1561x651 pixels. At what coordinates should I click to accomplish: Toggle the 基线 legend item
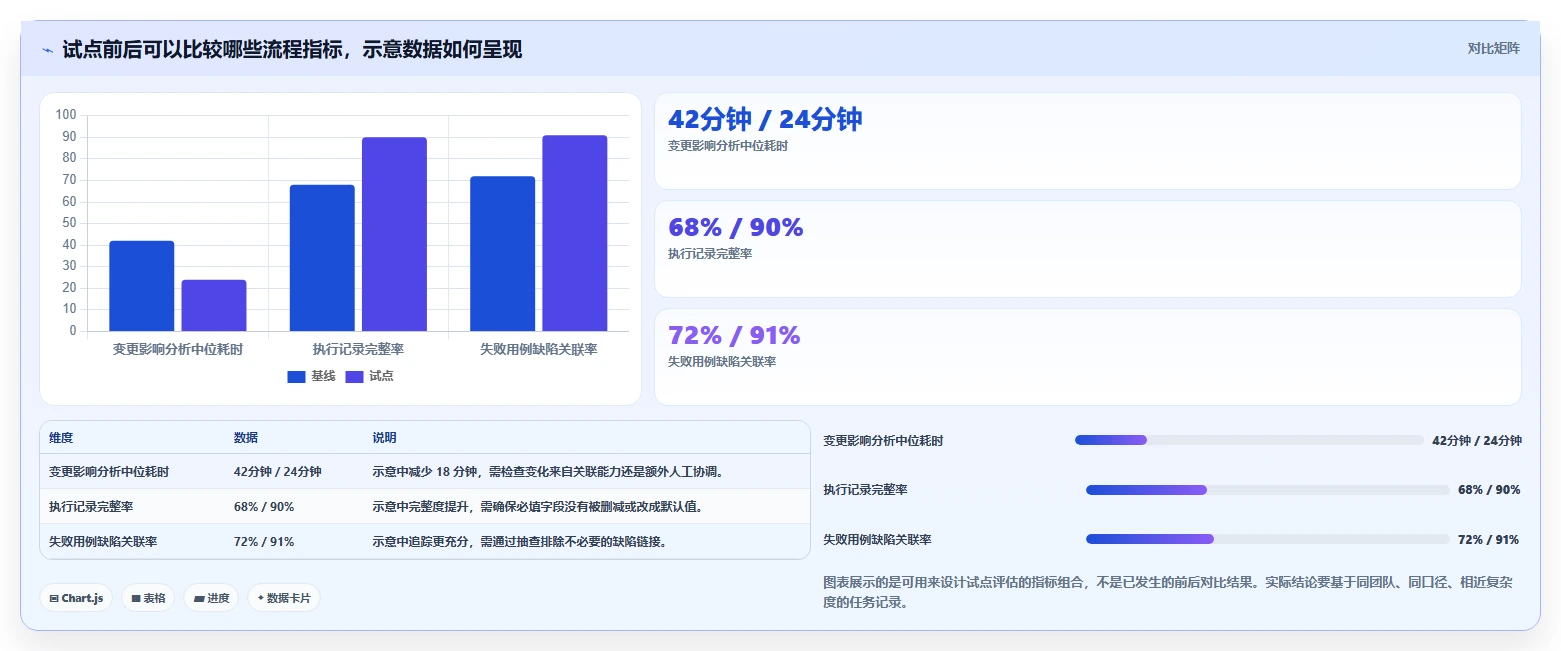click(311, 376)
